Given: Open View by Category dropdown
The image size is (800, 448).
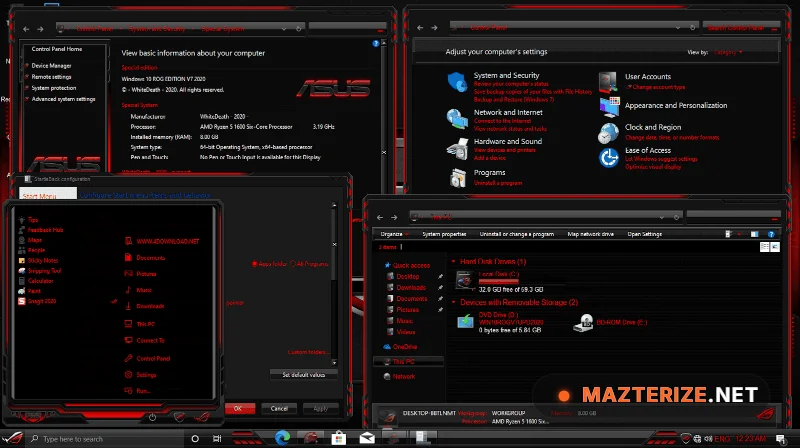Looking at the screenshot, I should pyautogui.click(x=728, y=52).
